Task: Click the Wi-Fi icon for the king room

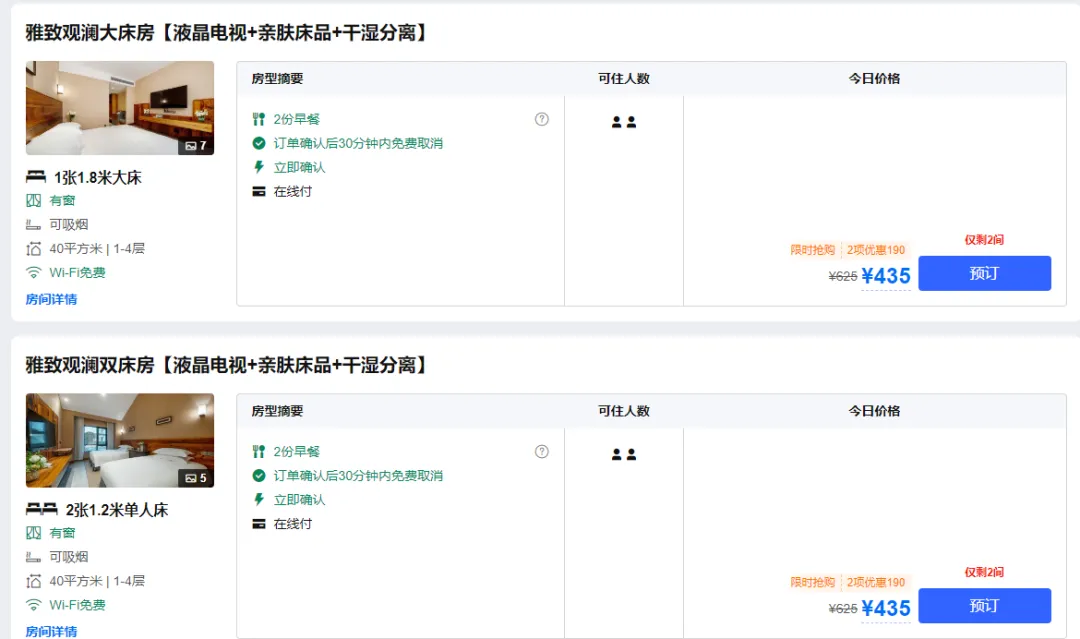Action: pos(34,273)
